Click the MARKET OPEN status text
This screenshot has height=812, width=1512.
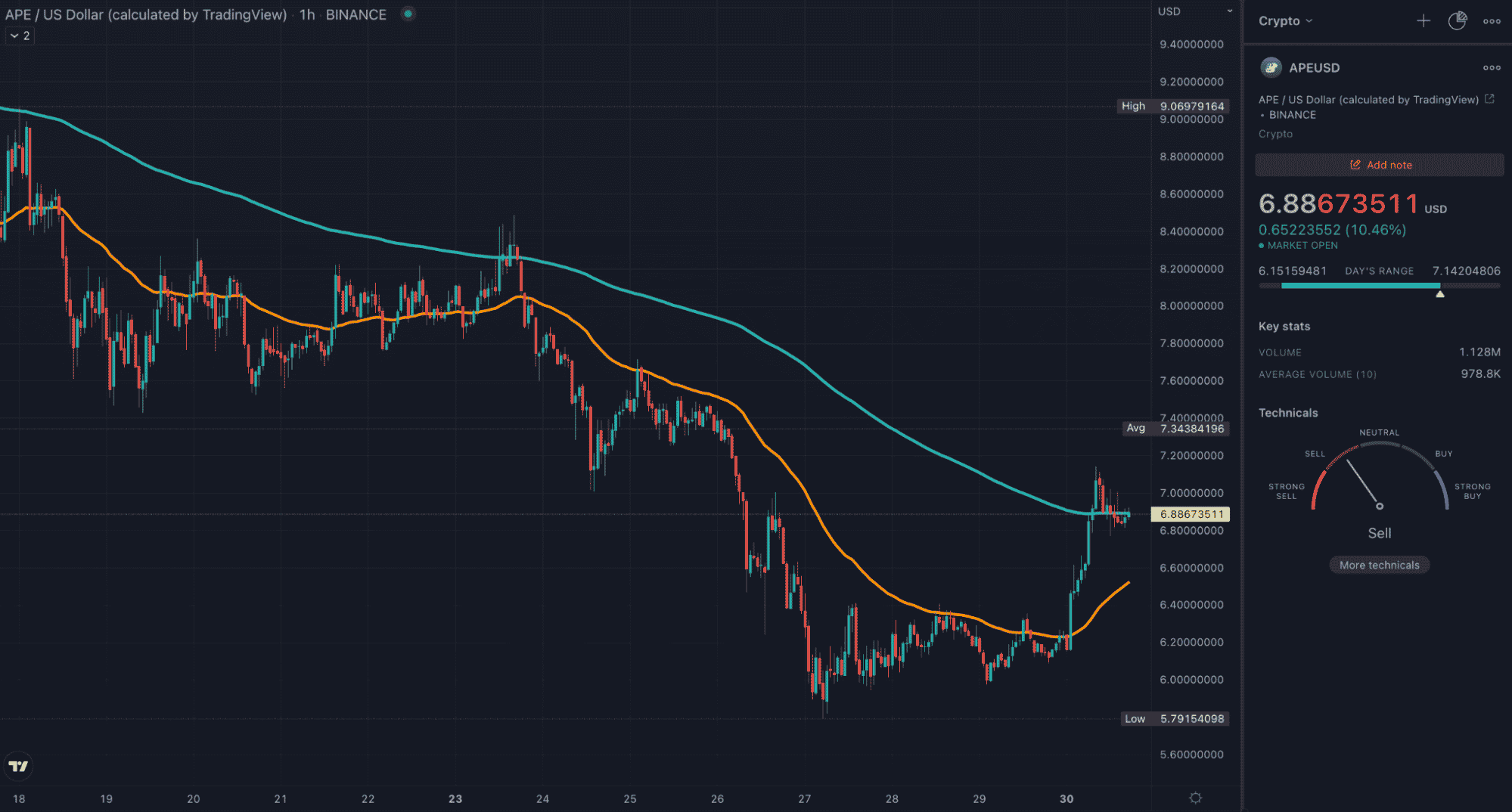pyautogui.click(x=1302, y=246)
